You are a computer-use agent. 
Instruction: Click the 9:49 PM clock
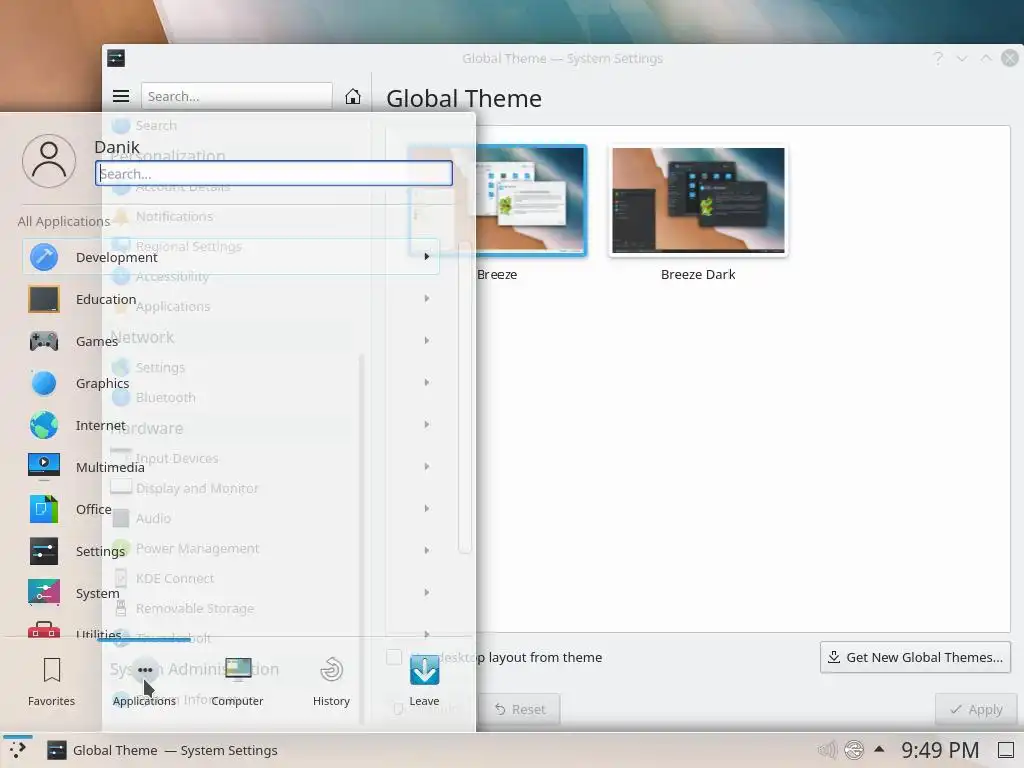[940, 750]
